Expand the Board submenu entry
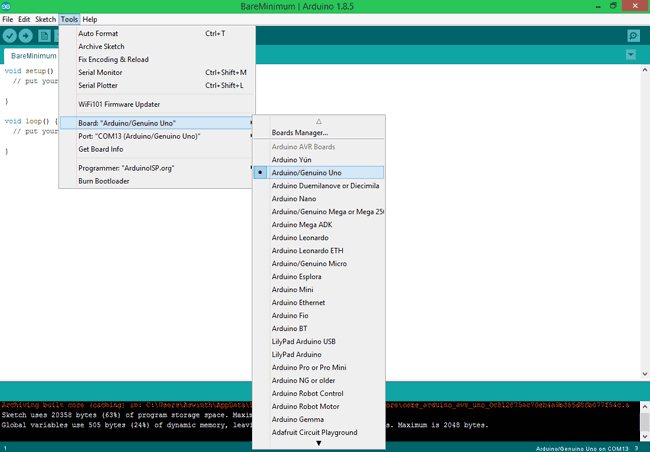This screenshot has width=650, height=452. pyautogui.click(x=157, y=123)
